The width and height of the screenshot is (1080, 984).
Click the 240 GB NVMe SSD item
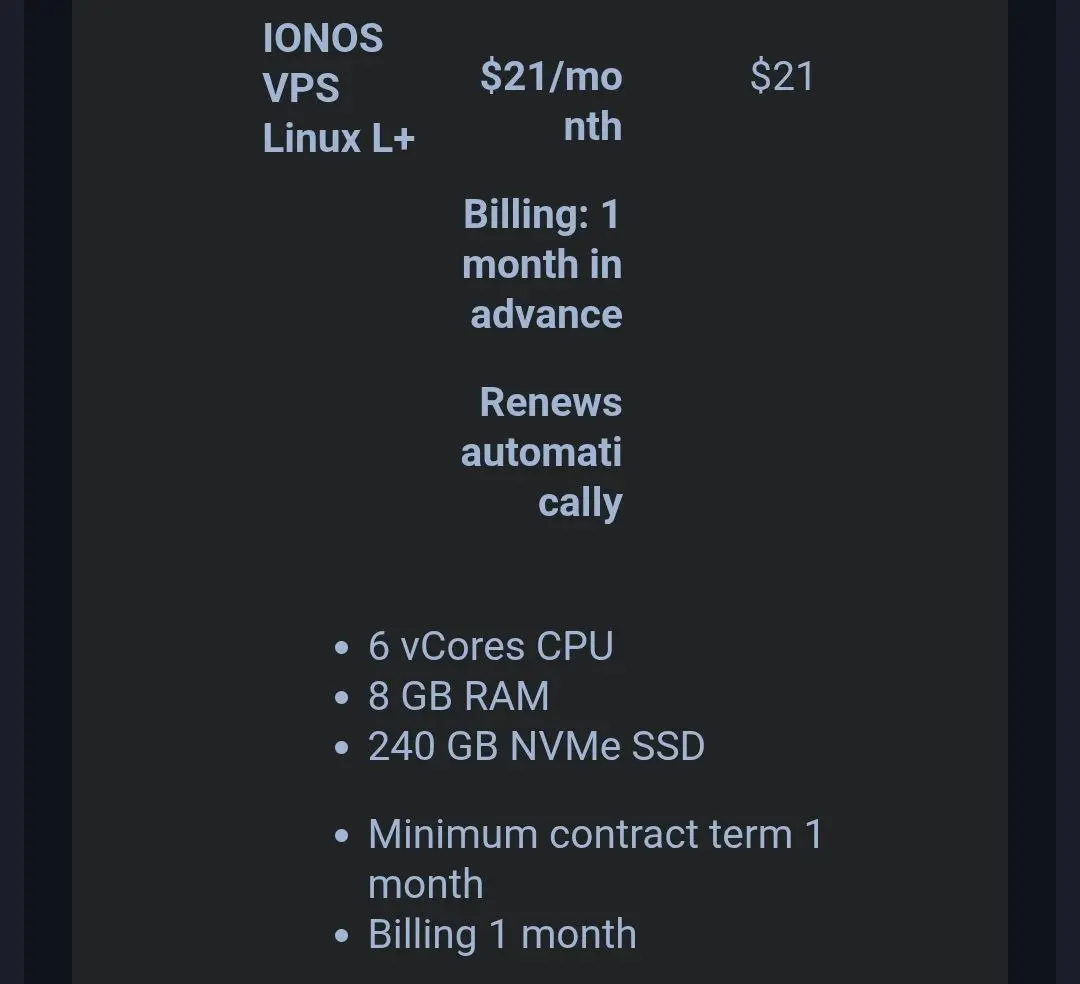click(537, 746)
